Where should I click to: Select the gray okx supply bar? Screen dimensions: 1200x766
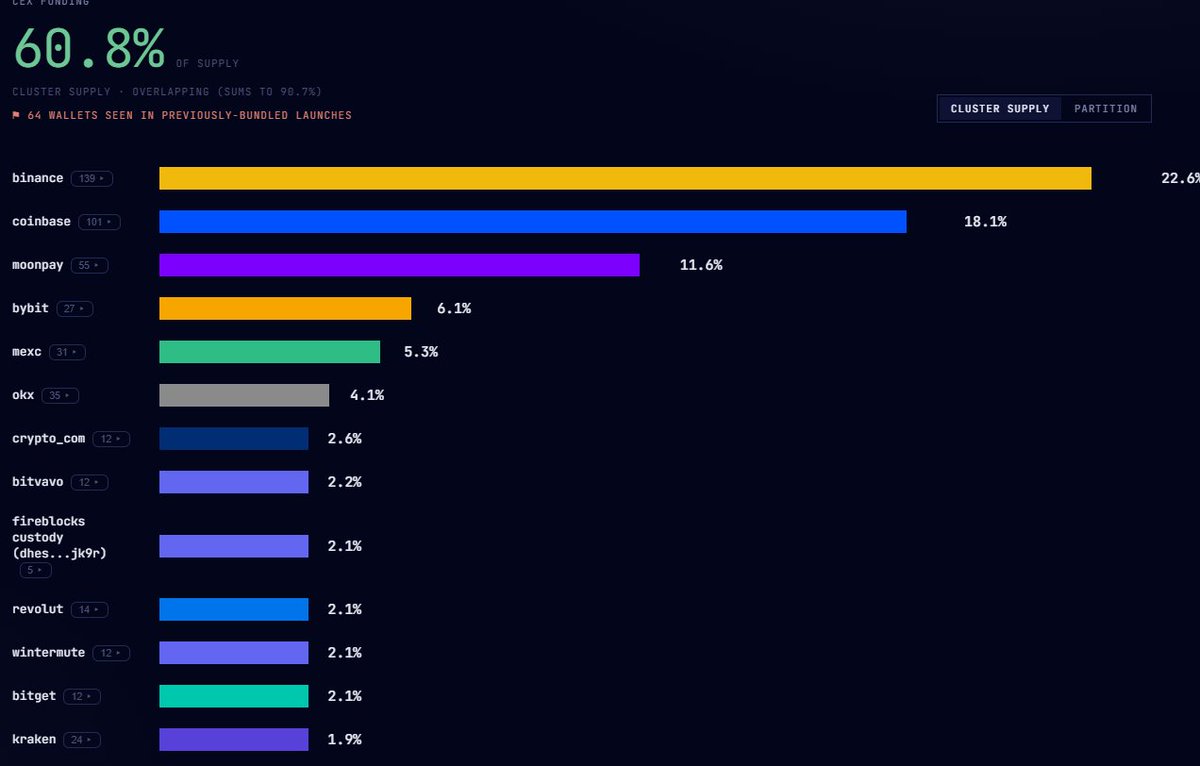click(x=244, y=395)
